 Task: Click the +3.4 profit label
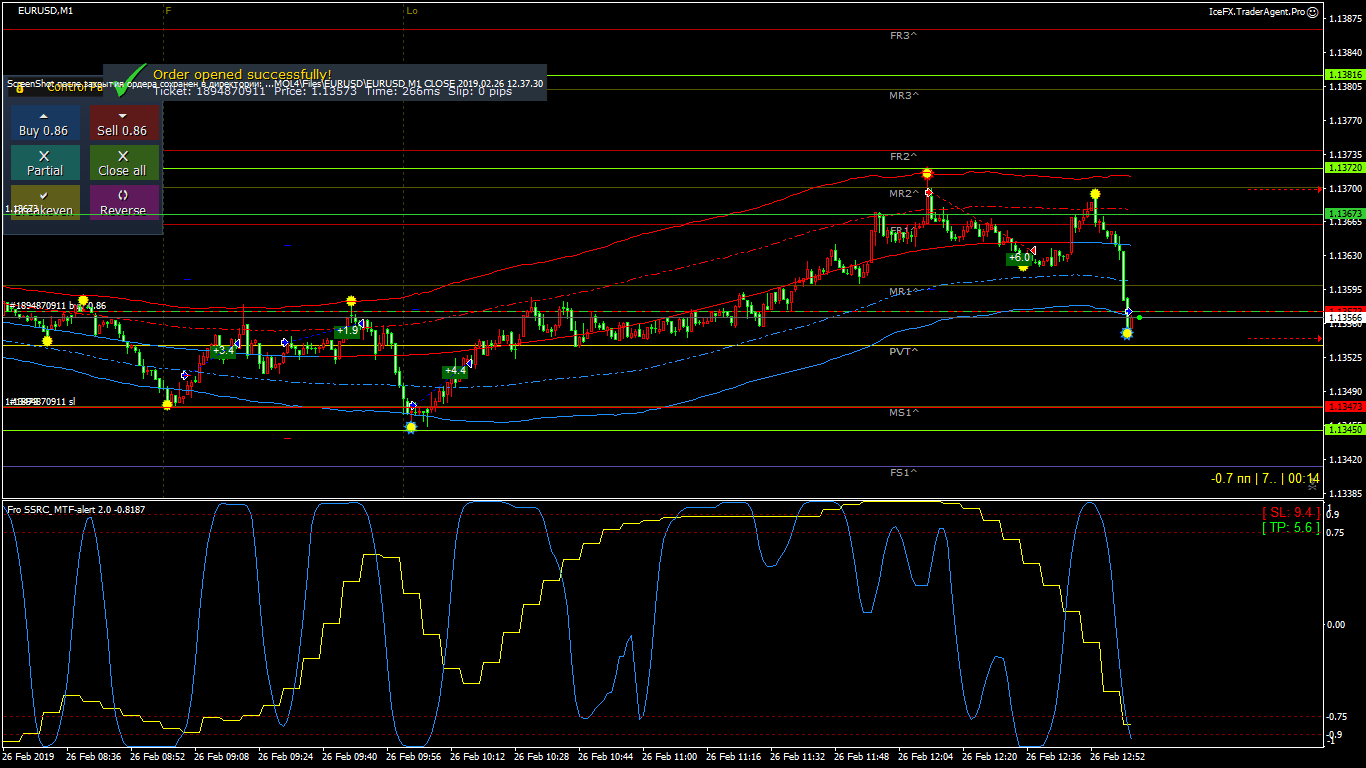(x=224, y=350)
